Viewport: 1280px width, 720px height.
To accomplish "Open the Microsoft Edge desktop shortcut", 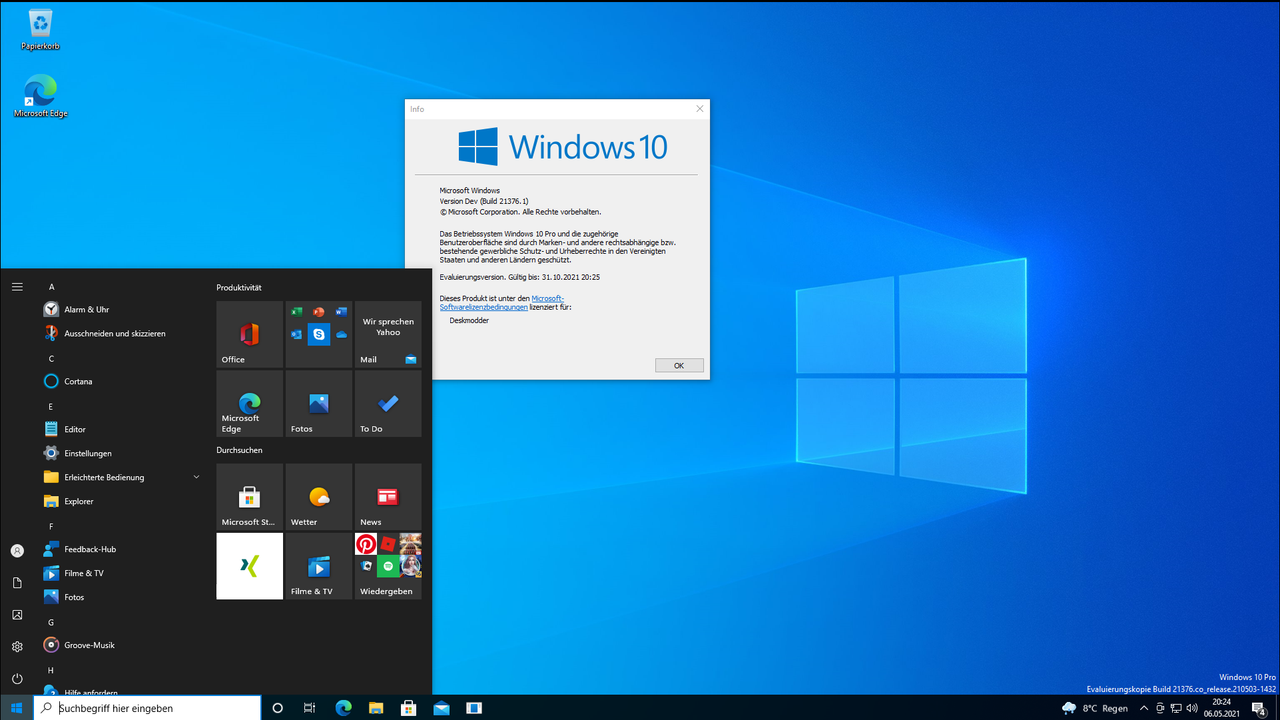I will pyautogui.click(x=41, y=96).
